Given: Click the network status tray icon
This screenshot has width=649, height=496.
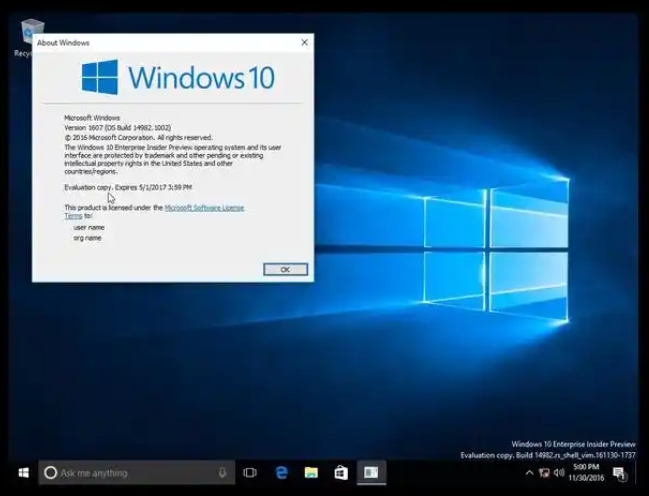Looking at the screenshot, I should 545,472.
